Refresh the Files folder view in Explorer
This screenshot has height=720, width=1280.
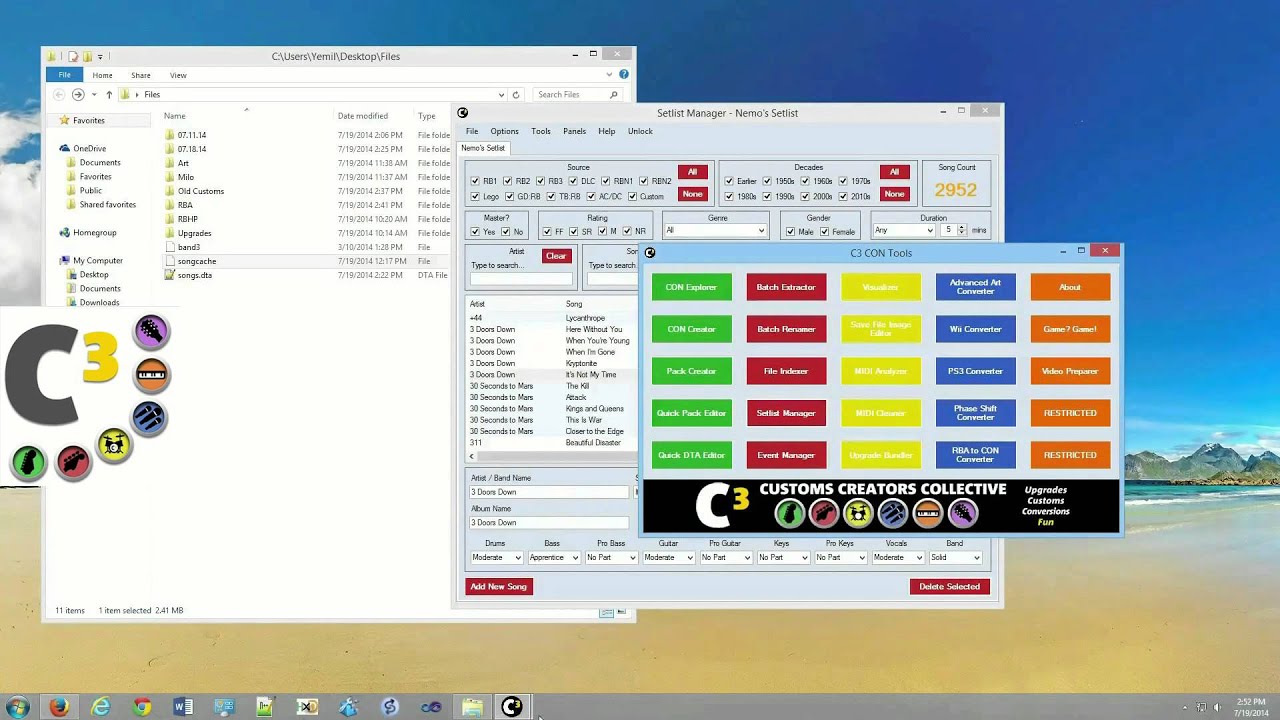516,94
